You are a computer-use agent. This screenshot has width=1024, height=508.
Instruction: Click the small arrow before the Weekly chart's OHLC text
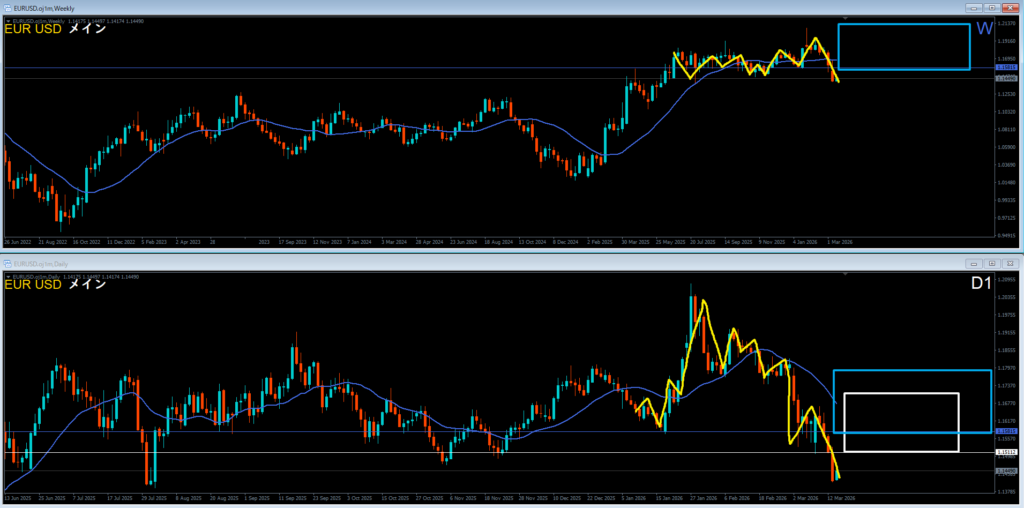point(8,22)
